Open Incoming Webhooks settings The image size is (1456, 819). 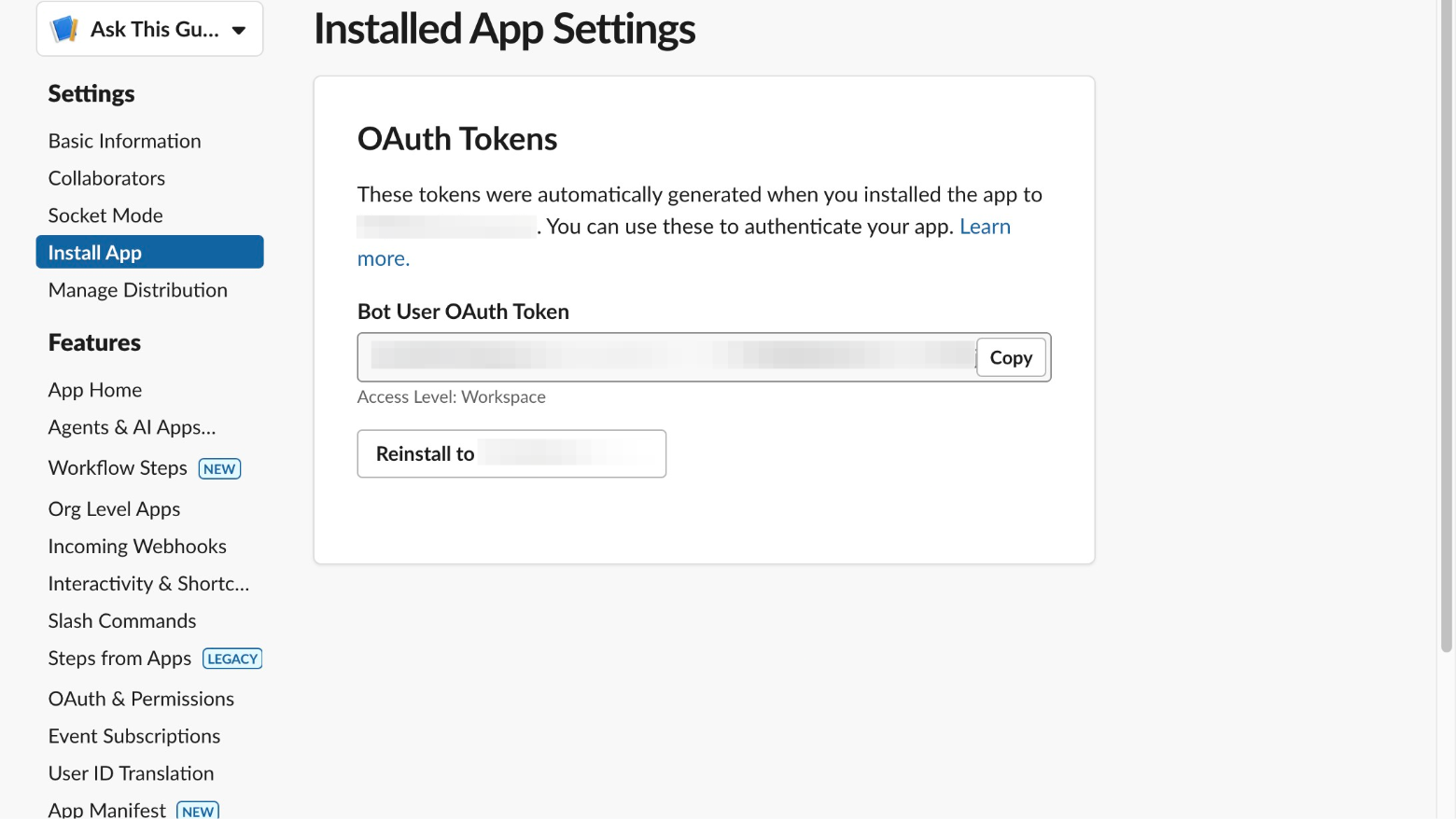click(137, 547)
